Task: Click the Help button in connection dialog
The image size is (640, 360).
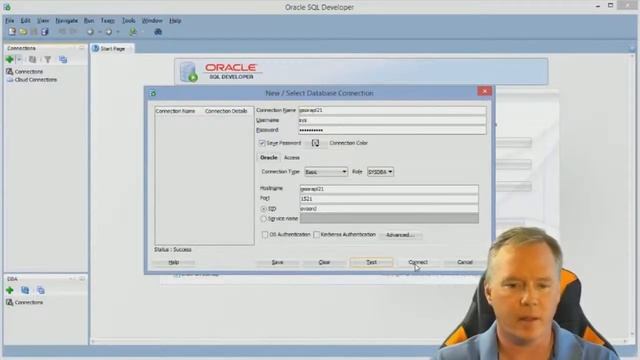Action: 173,262
